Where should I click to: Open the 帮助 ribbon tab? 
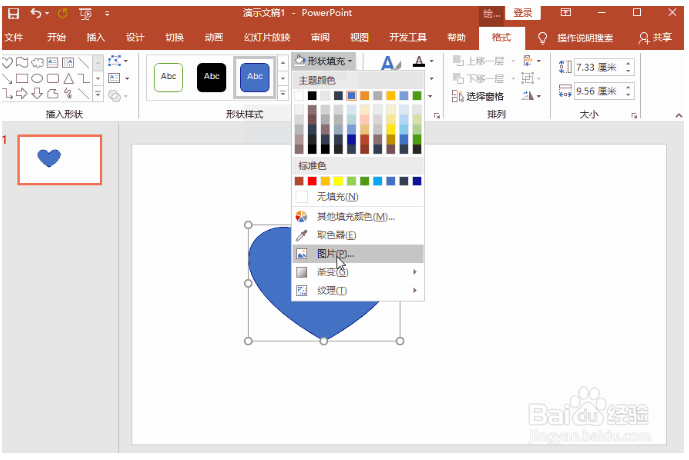coord(456,37)
